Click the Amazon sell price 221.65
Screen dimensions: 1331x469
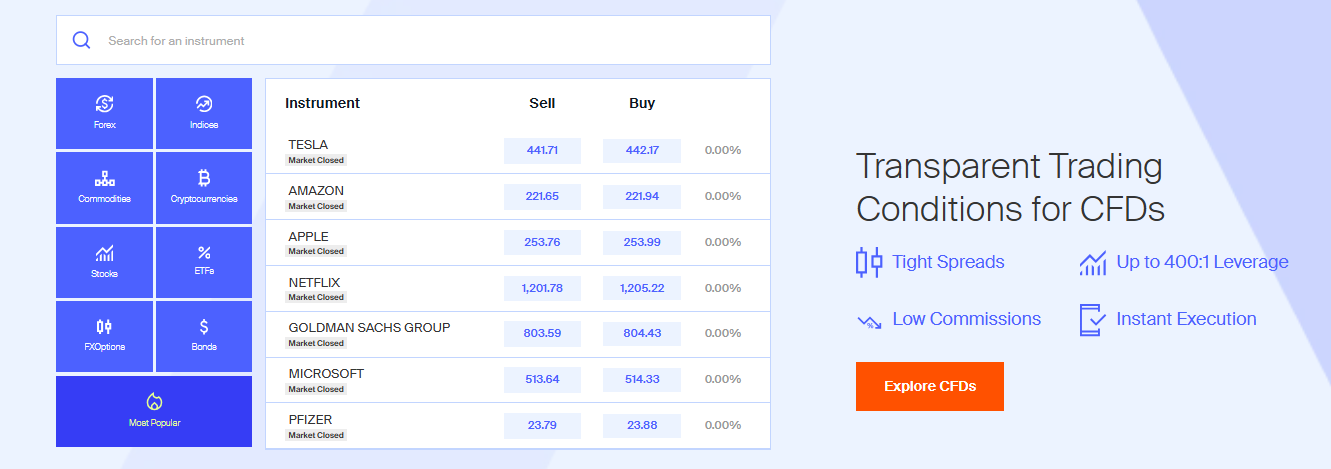pyautogui.click(x=542, y=196)
